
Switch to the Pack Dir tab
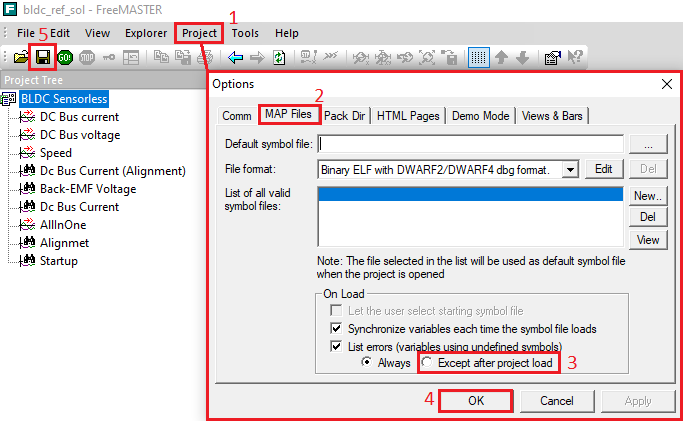pyautogui.click(x=345, y=116)
